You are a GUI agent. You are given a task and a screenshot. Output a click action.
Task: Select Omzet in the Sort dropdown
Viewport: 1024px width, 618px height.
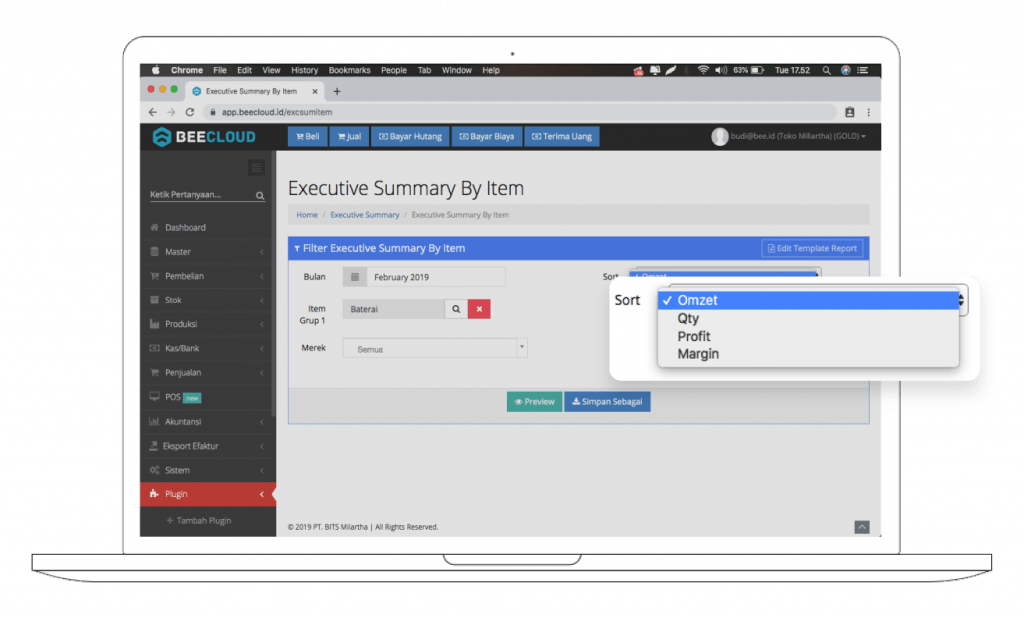700,299
